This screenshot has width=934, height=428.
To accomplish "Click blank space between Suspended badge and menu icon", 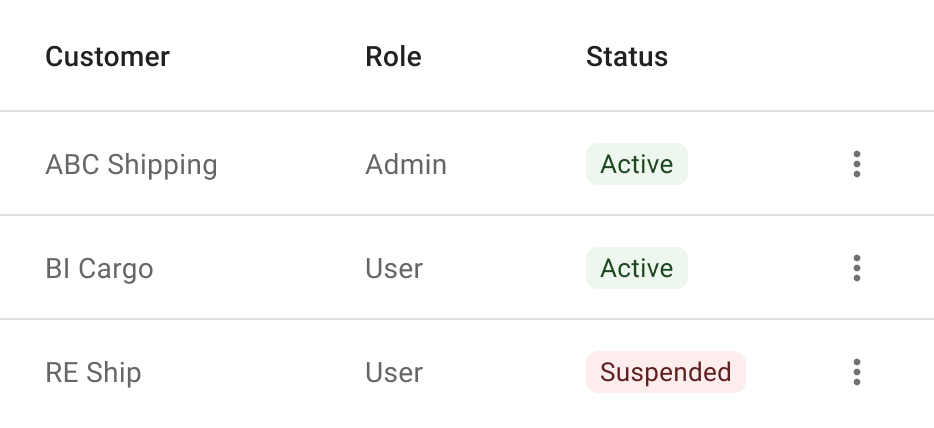I will coord(794,372).
